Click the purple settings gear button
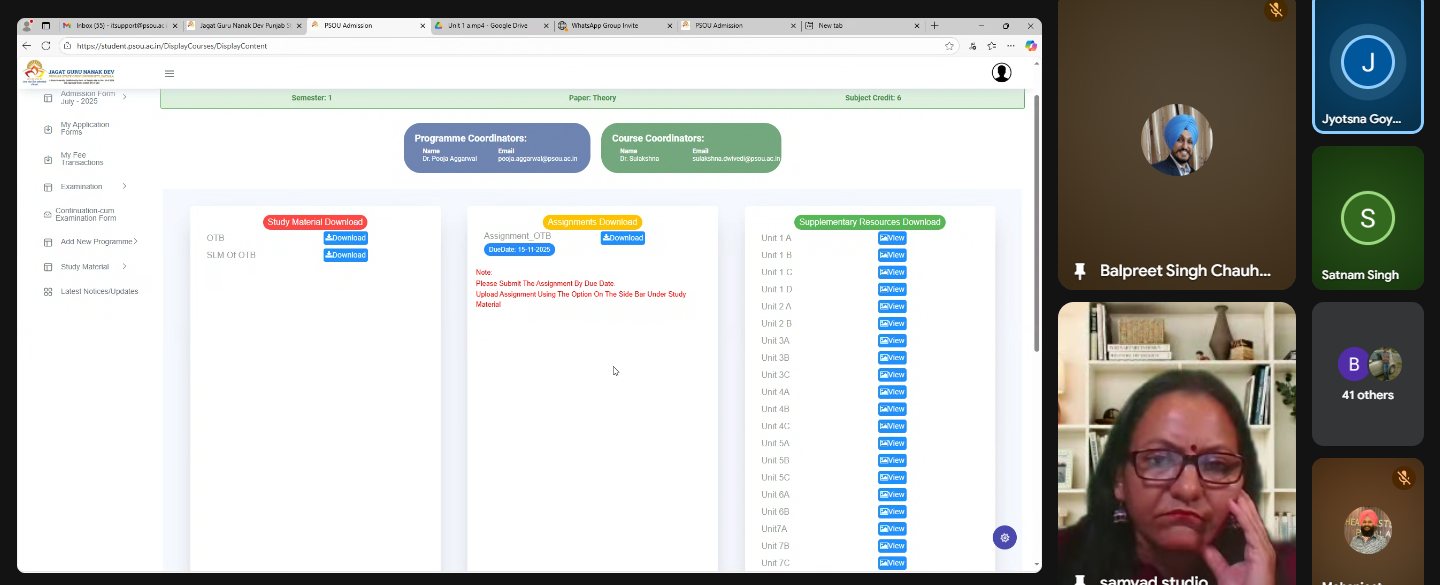Viewport: 1440px width, 585px height. point(1004,538)
